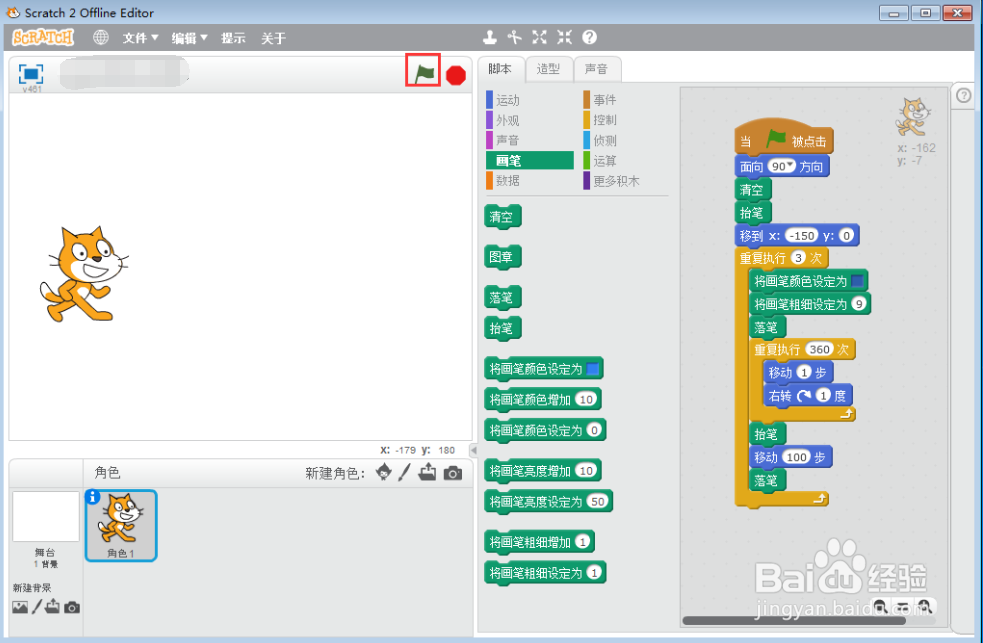
Task: Open sprite info via the blue i badge
Action: coord(93,496)
